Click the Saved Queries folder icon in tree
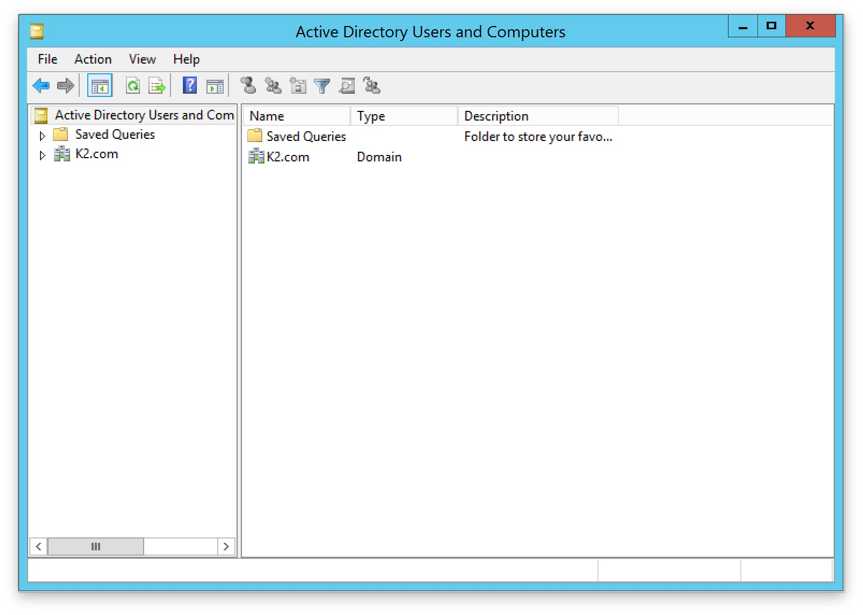The width and height of the screenshot is (863, 615). click(61, 134)
